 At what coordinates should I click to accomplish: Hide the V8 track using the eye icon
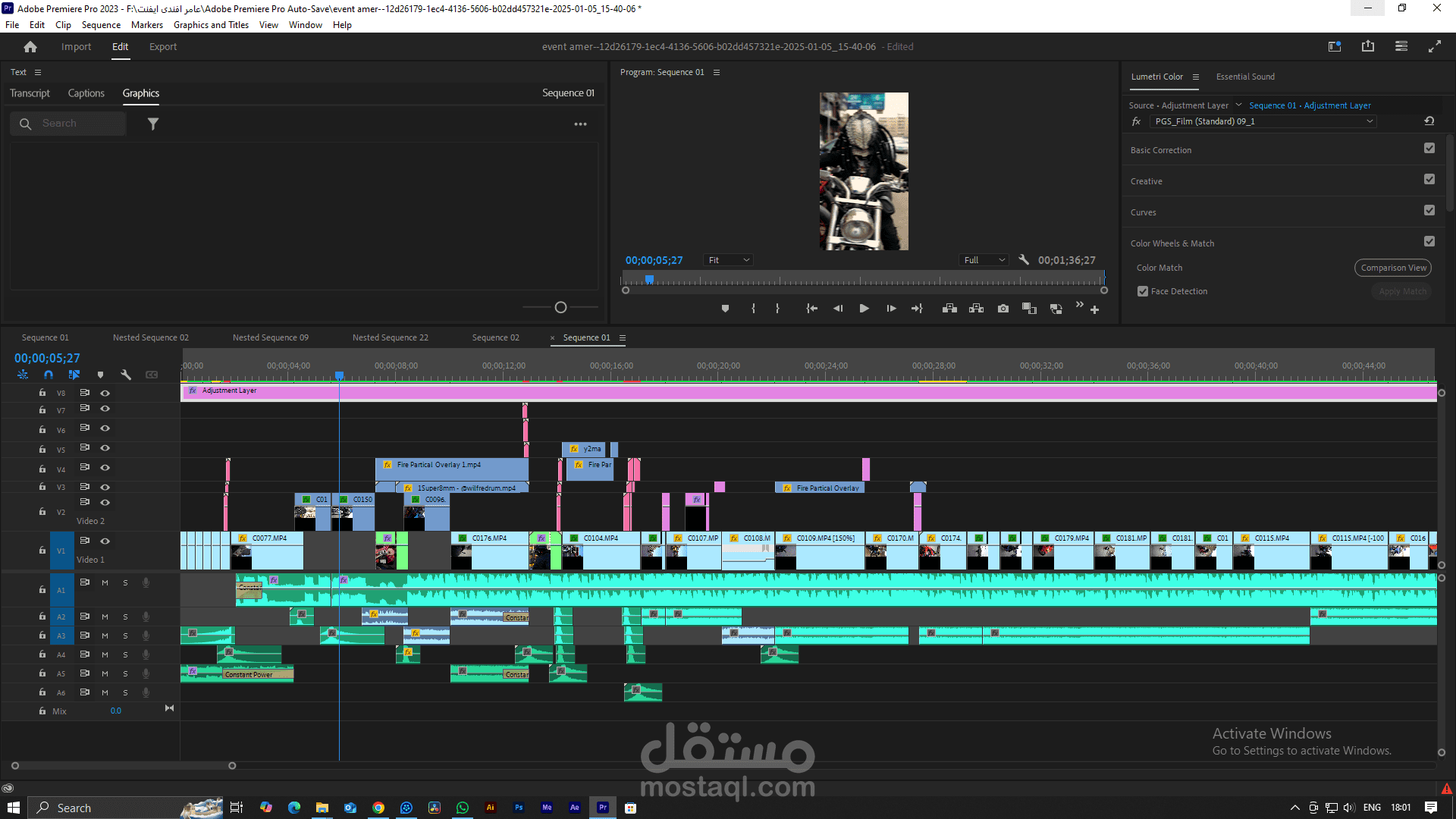[105, 393]
